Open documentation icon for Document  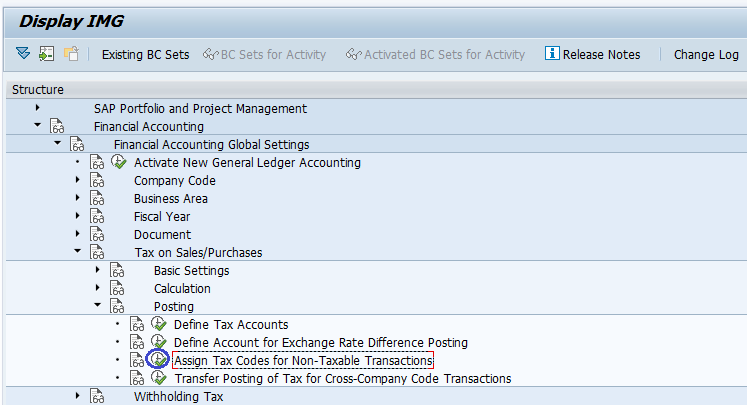[x=97, y=234]
